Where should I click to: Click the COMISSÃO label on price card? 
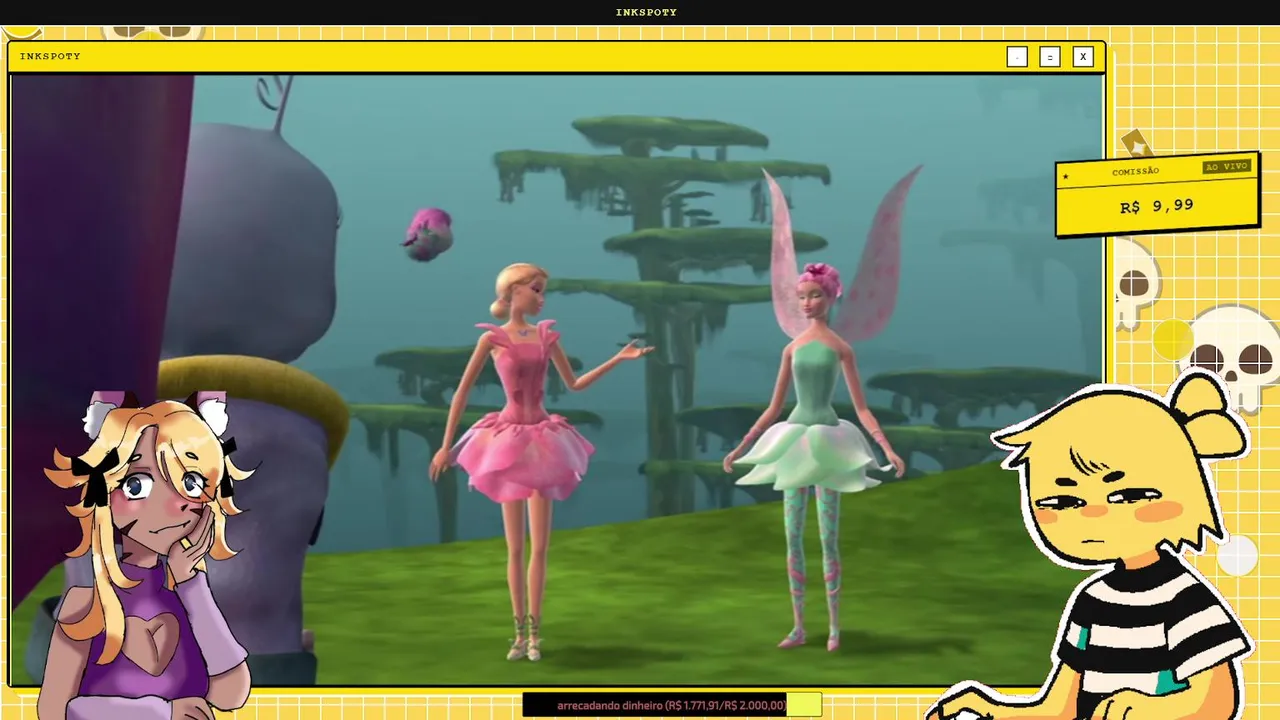pos(1135,171)
